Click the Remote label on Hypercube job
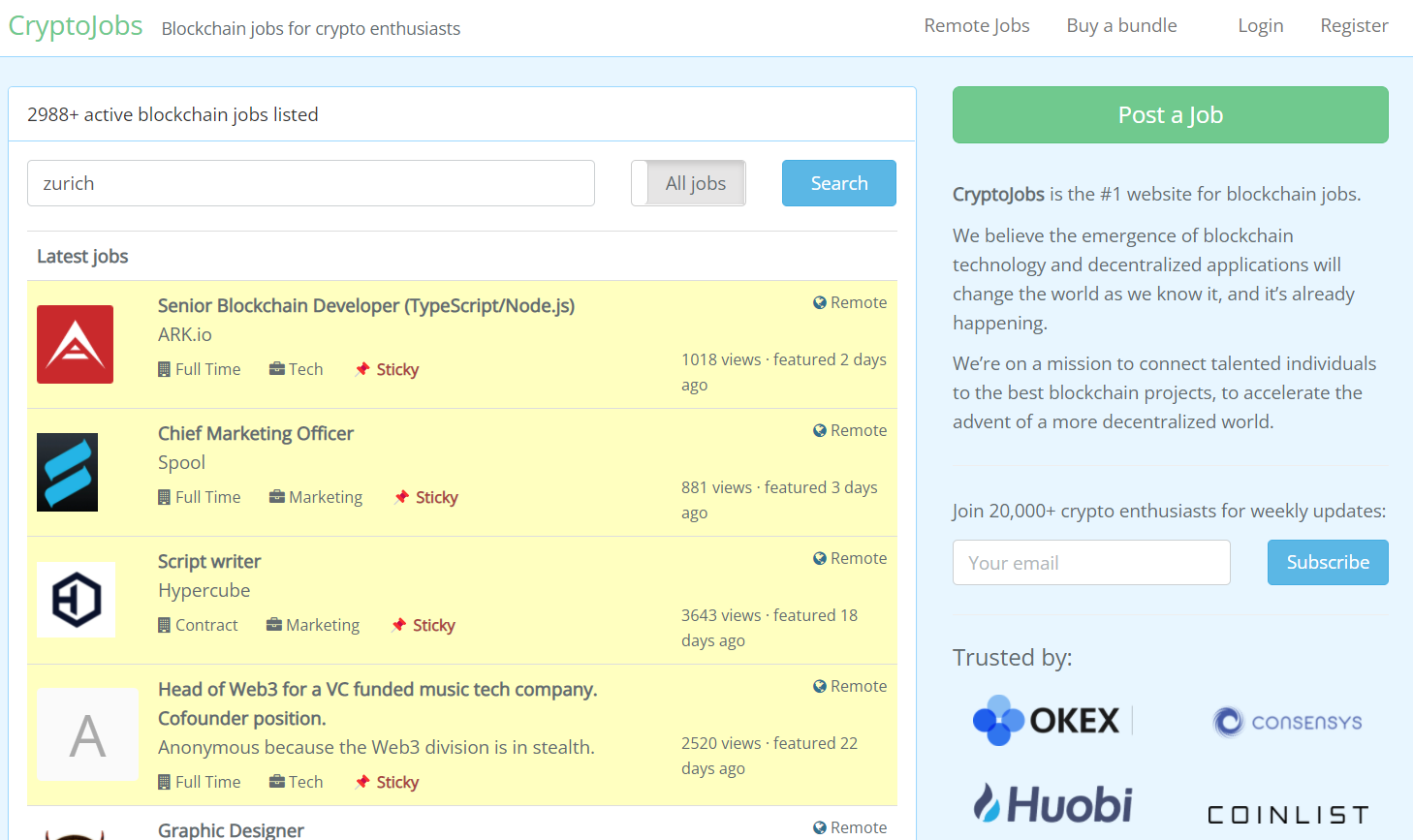The height and width of the screenshot is (840, 1413). click(x=859, y=558)
